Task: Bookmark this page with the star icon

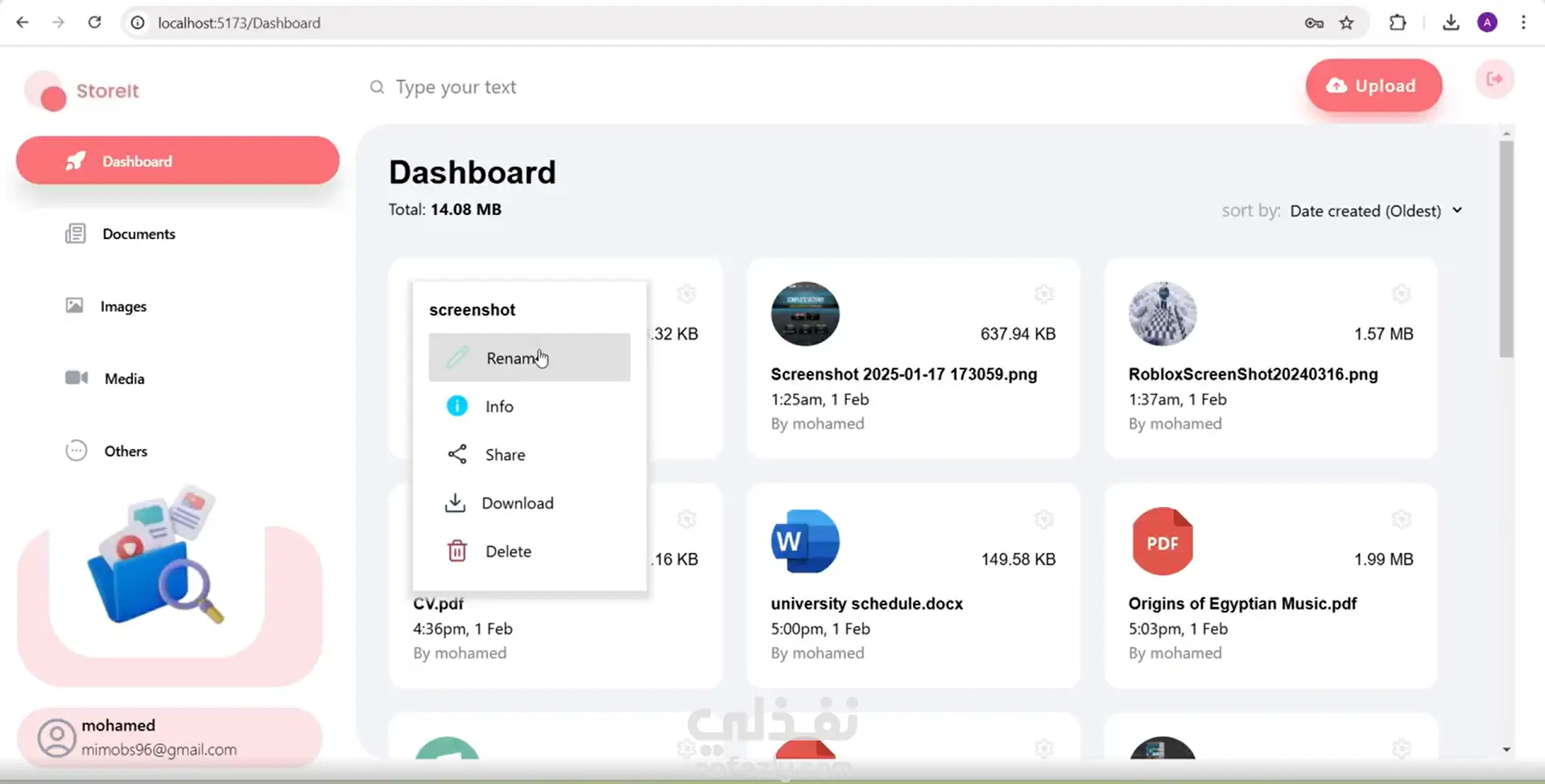Action: pos(1347,23)
